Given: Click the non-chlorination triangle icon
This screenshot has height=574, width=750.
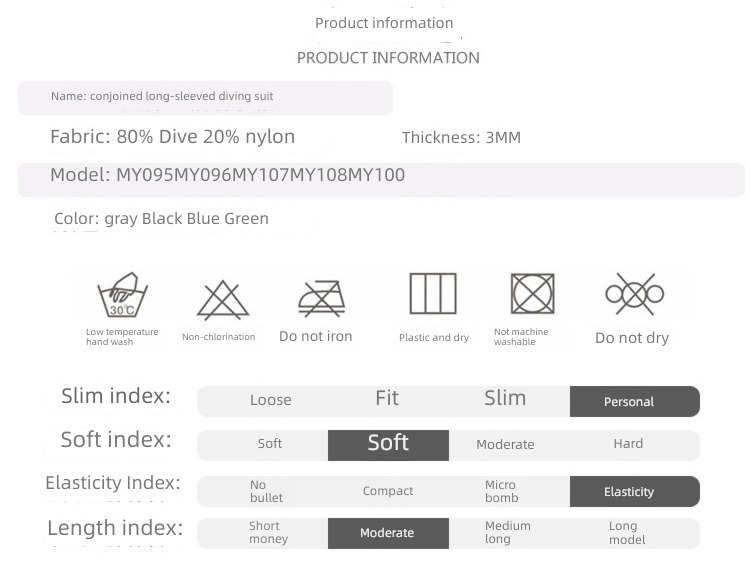Looking at the screenshot, I should point(222,300).
